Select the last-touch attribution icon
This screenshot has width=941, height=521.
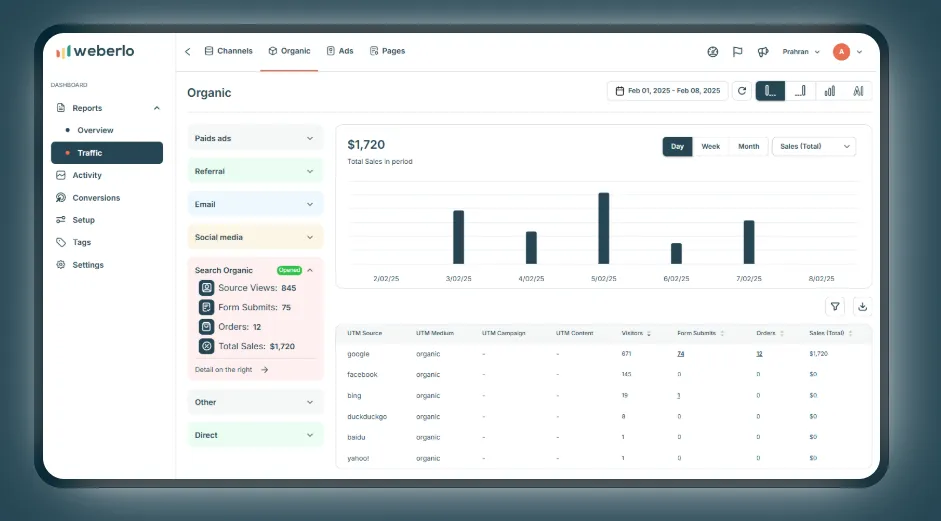[x=800, y=91]
